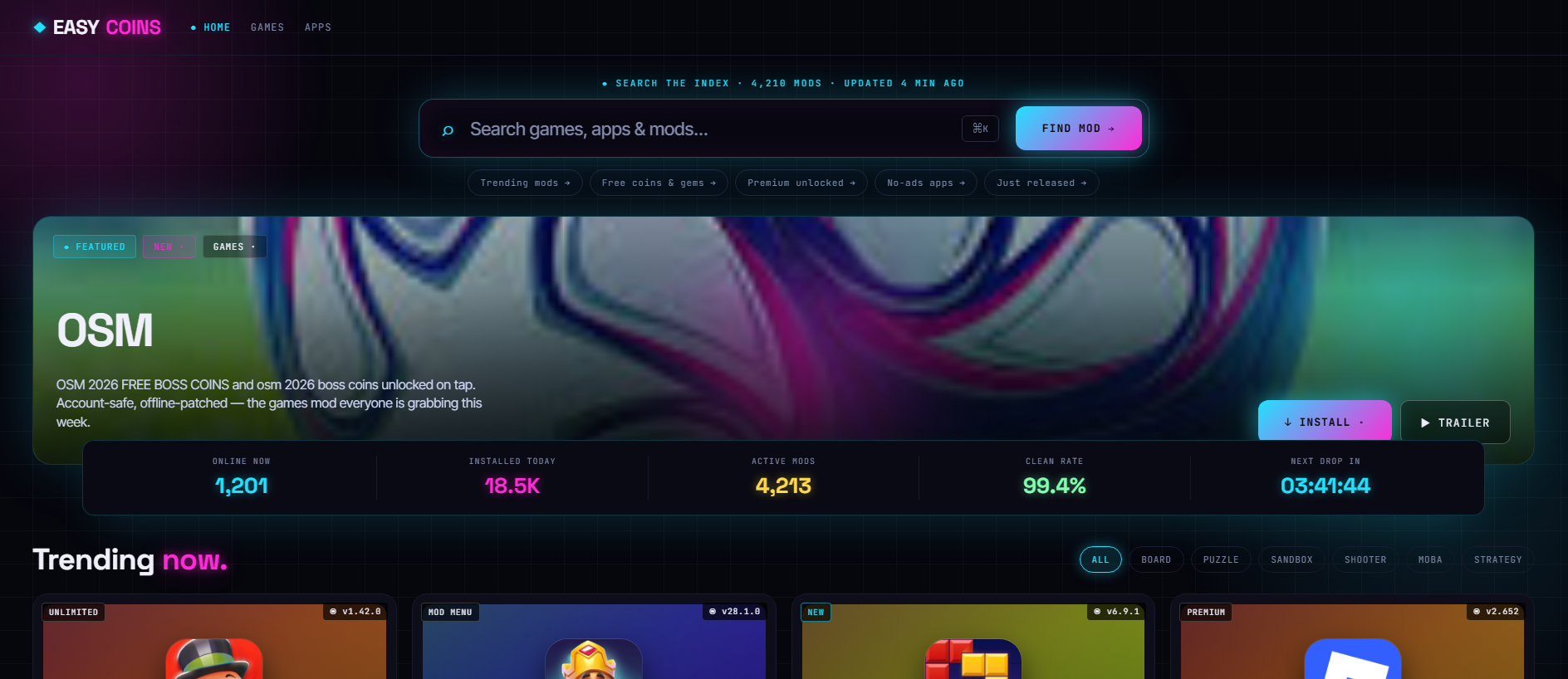This screenshot has height=679, width=1568.
Task: Filter trending by BOARD
Action: (x=1156, y=559)
